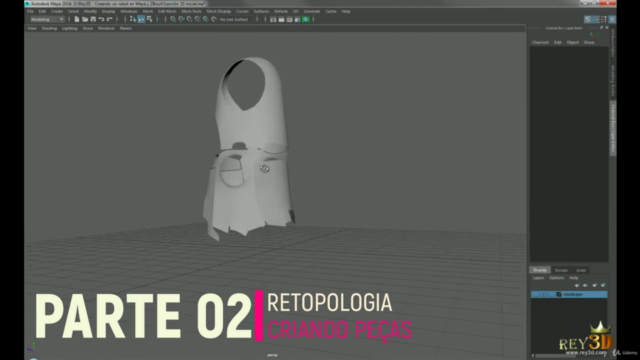This screenshot has width=640, height=360.
Task: Open the Options menu in Layer Editor
Action: (x=556, y=278)
